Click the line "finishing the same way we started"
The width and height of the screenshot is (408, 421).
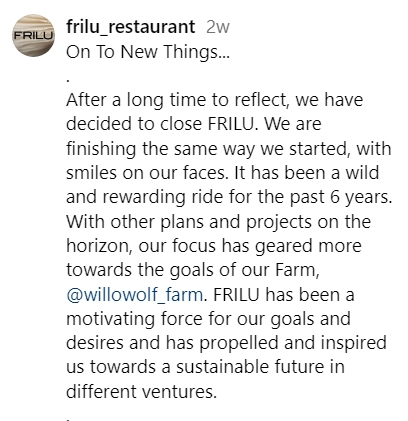(229, 149)
